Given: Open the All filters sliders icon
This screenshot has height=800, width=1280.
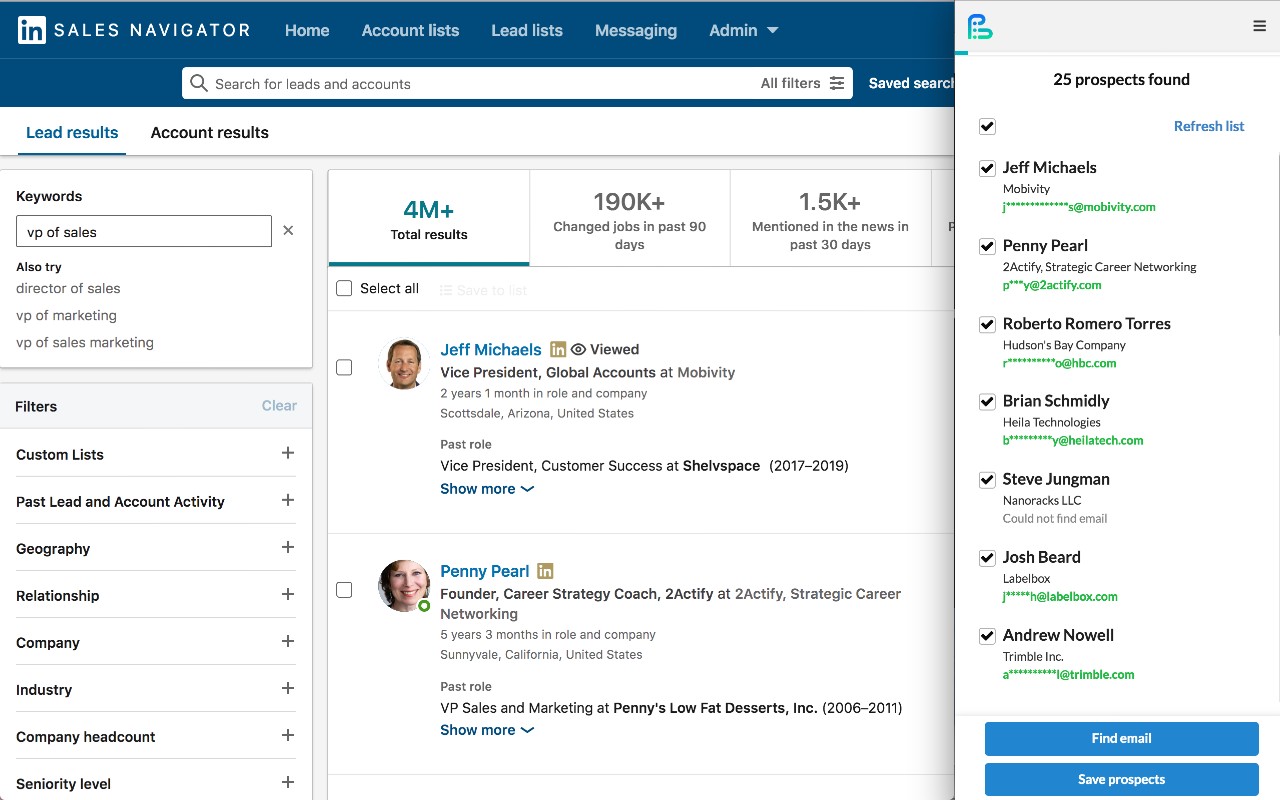Looking at the screenshot, I should [837, 83].
